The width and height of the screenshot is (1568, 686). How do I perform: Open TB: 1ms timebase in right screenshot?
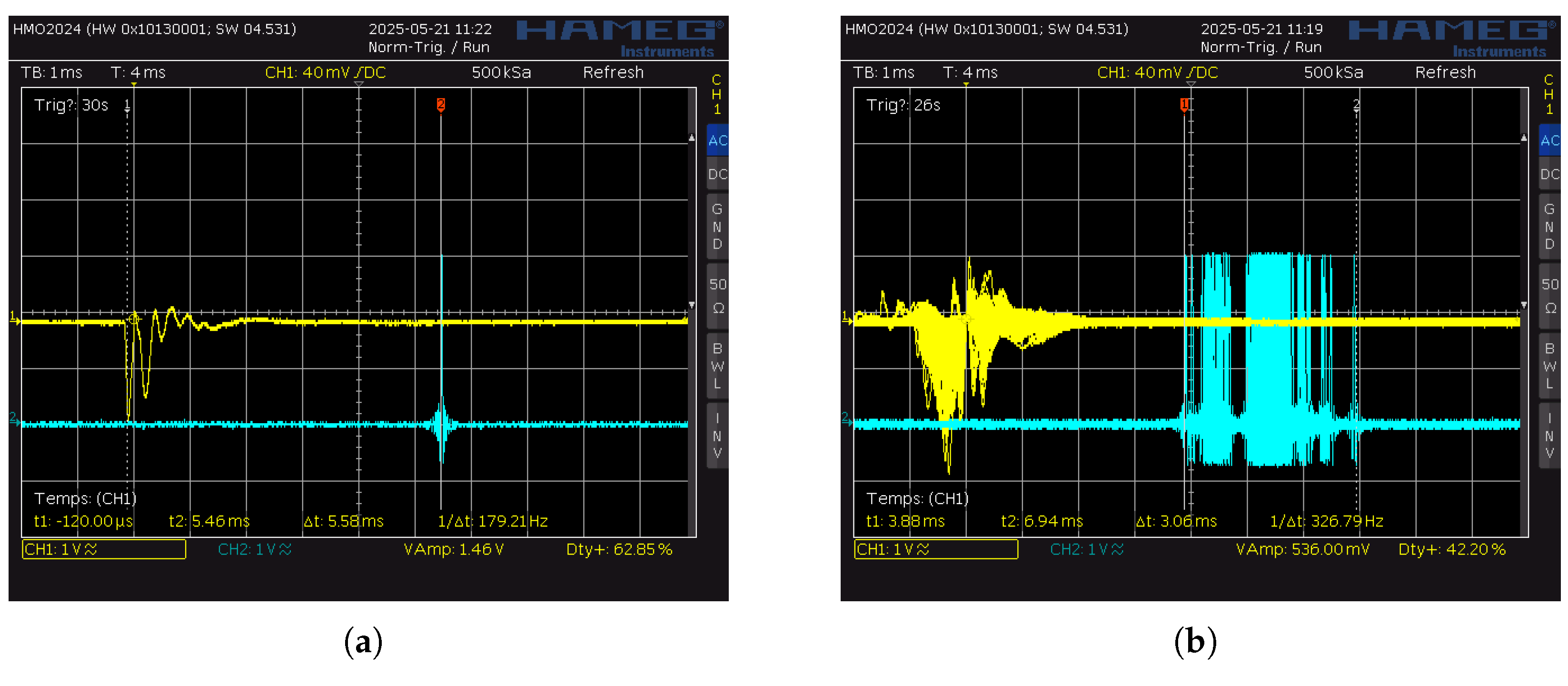883,72
